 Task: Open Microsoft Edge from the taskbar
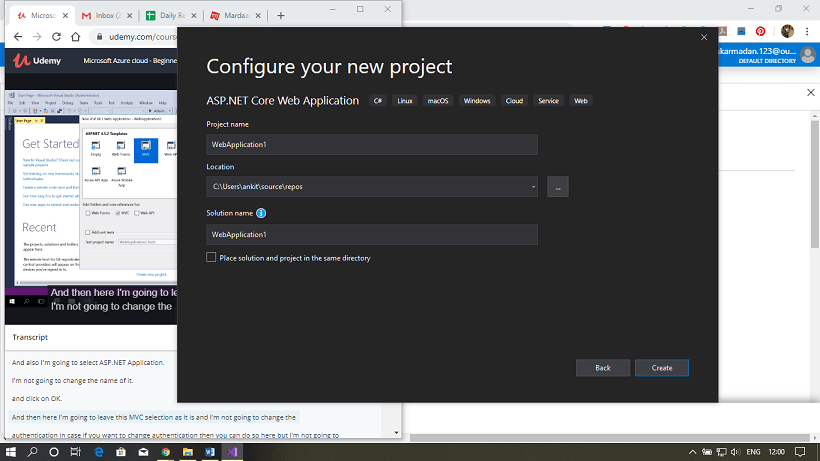99,452
